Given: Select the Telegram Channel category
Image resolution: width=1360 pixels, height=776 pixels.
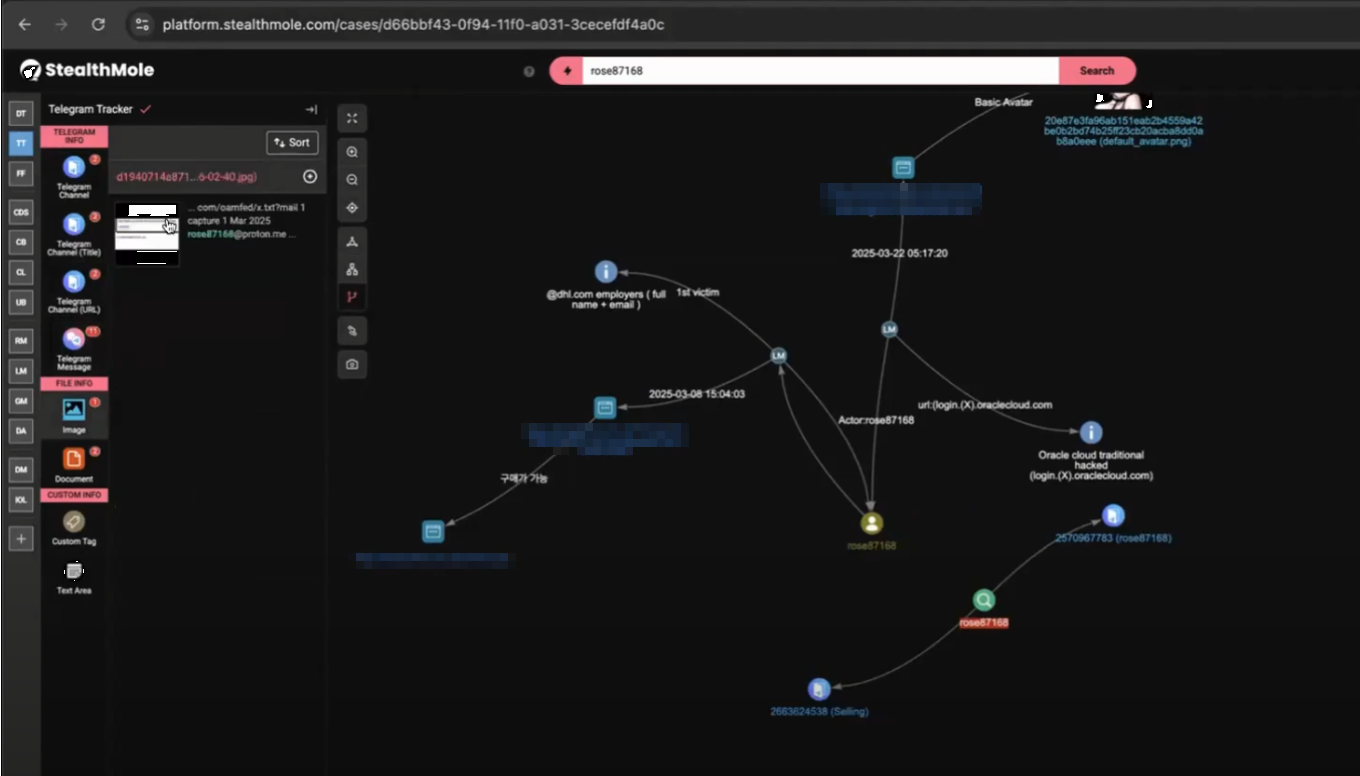Looking at the screenshot, I should (x=74, y=176).
